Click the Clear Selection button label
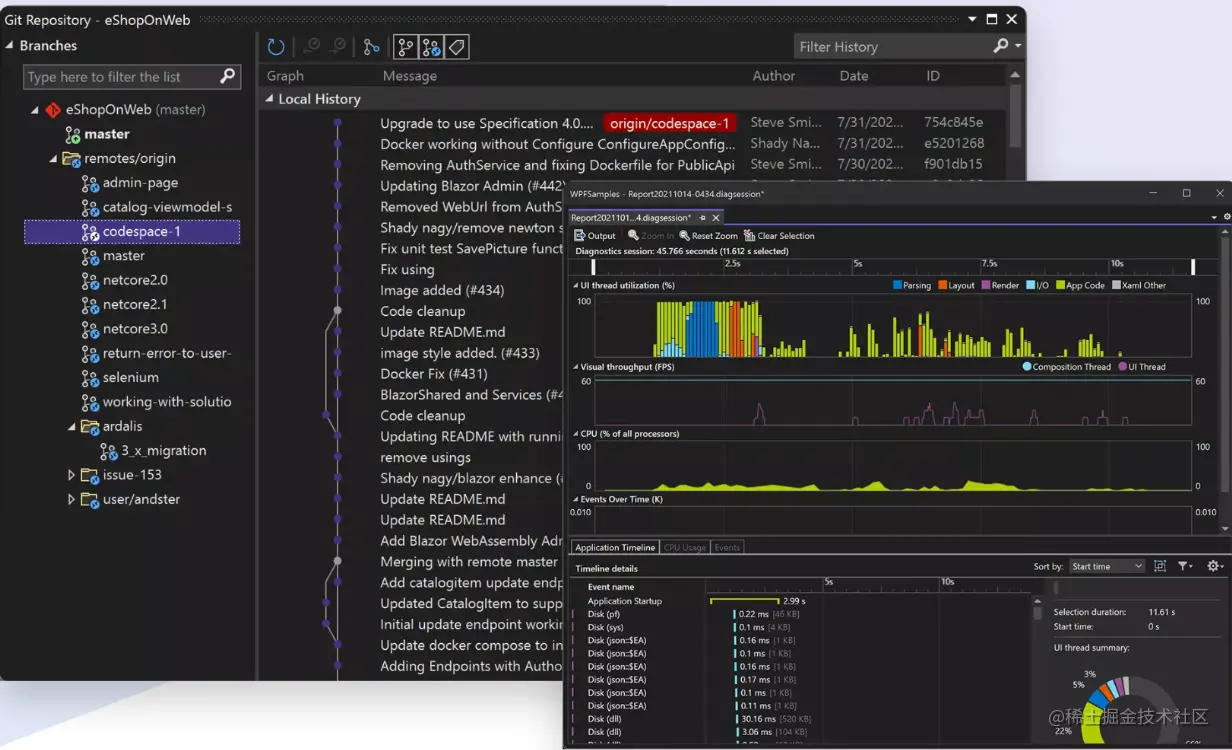Image resolution: width=1232 pixels, height=750 pixels. click(x=786, y=236)
